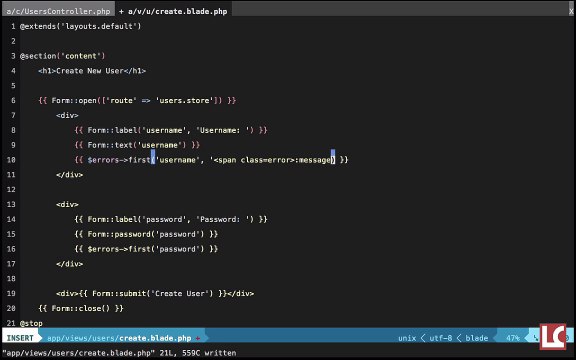Click the $errors->first('password') line
The height and width of the screenshot is (360, 576).
tap(146, 249)
